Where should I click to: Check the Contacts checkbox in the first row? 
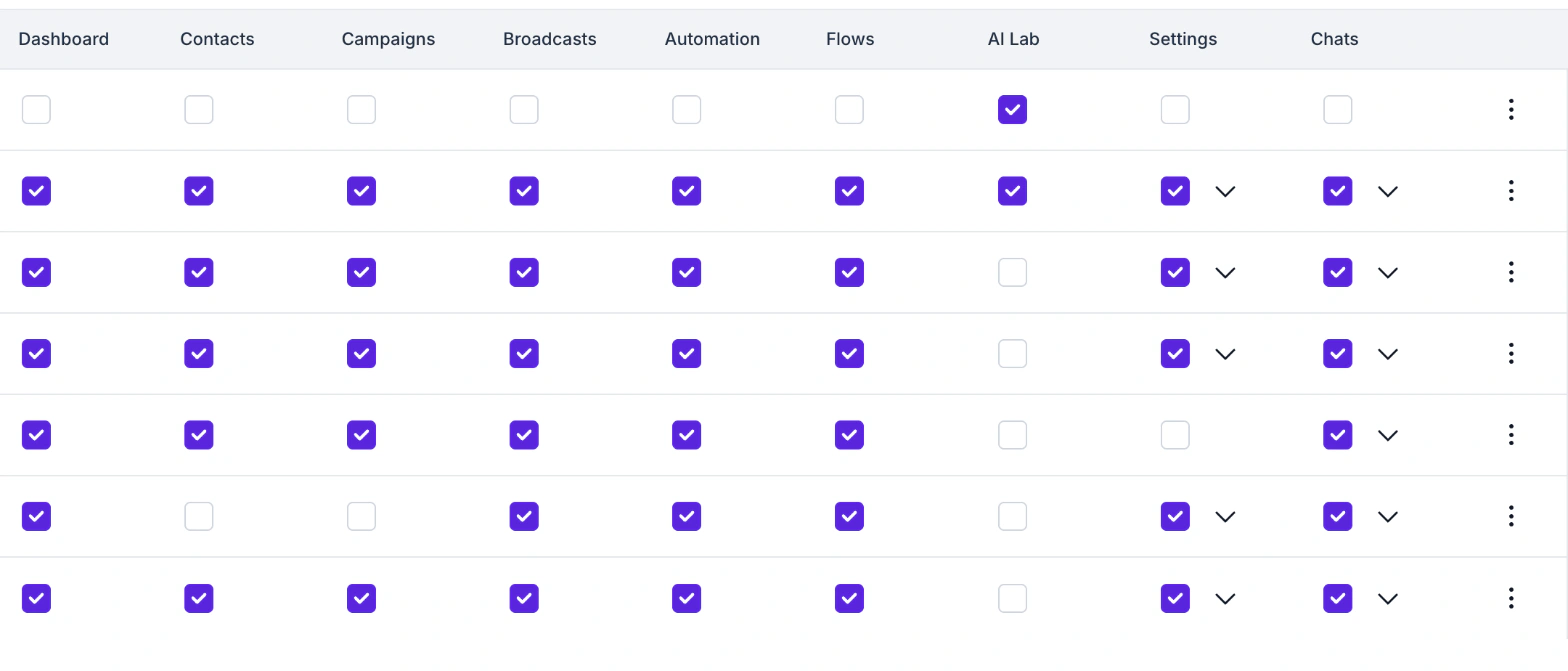pyautogui.click(x=199, y=110)
